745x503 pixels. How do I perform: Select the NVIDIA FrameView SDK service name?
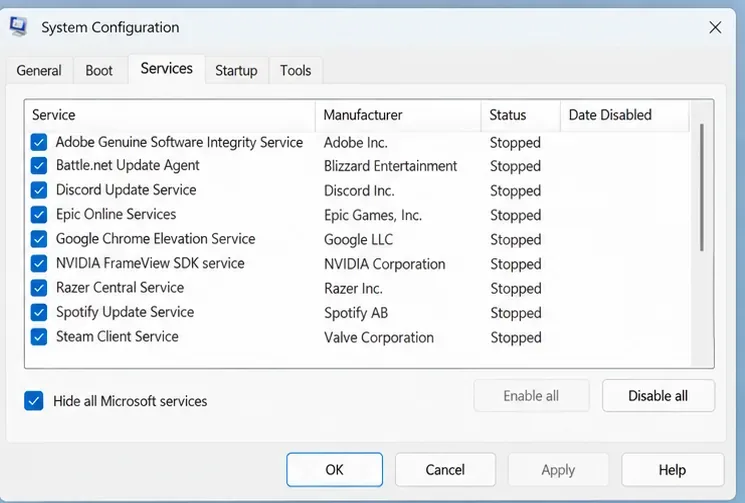[150, 263]
